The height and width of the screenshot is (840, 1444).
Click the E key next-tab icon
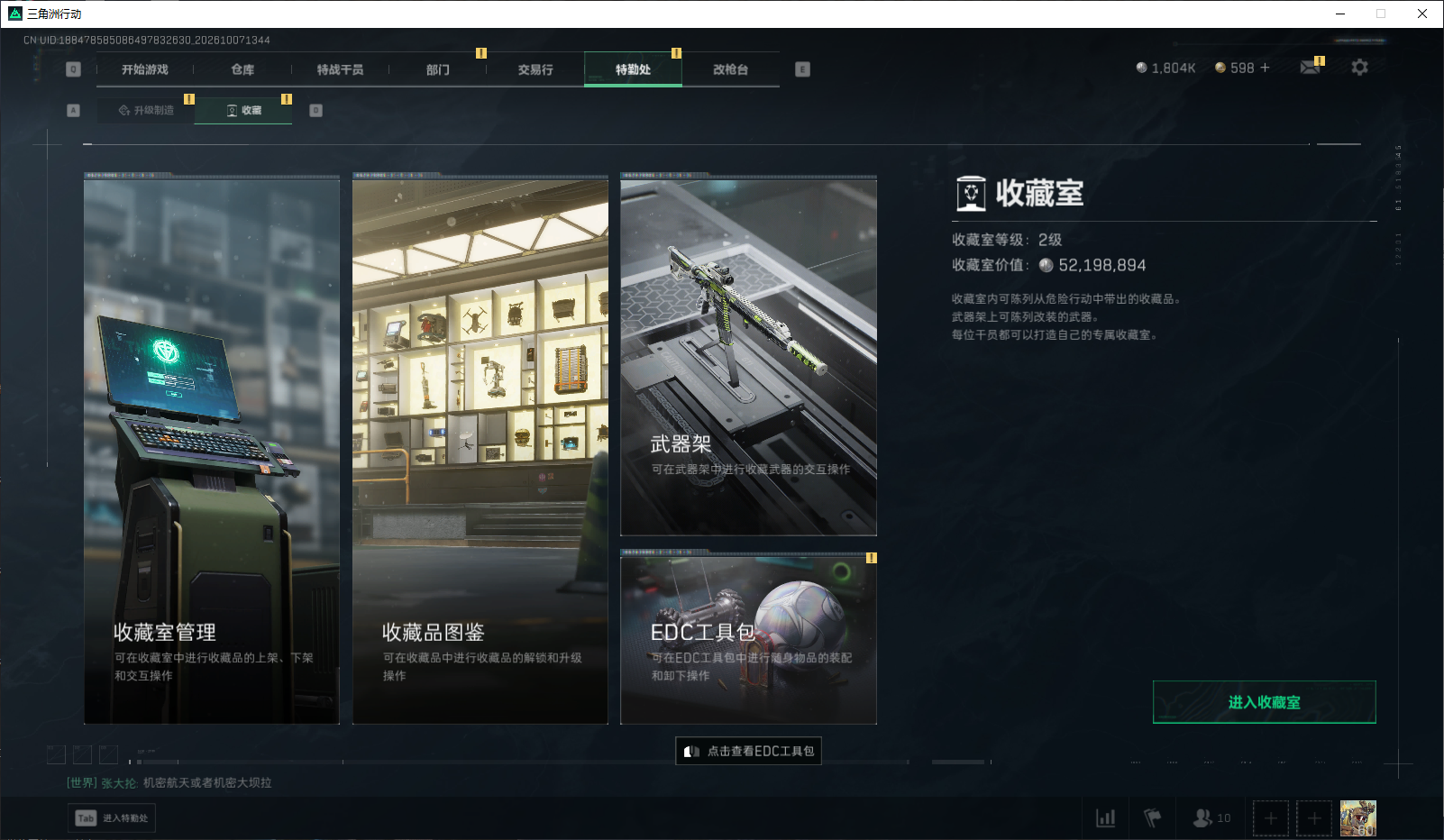[802, 69]
